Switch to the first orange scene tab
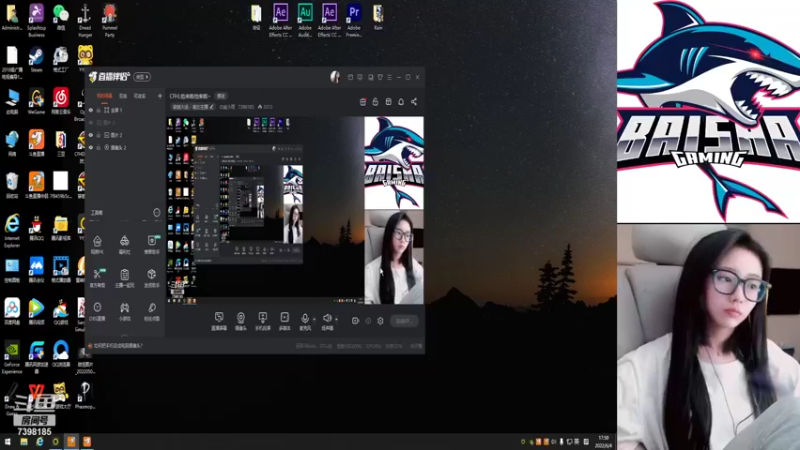800x450 pixels. (x=105, y=96)
